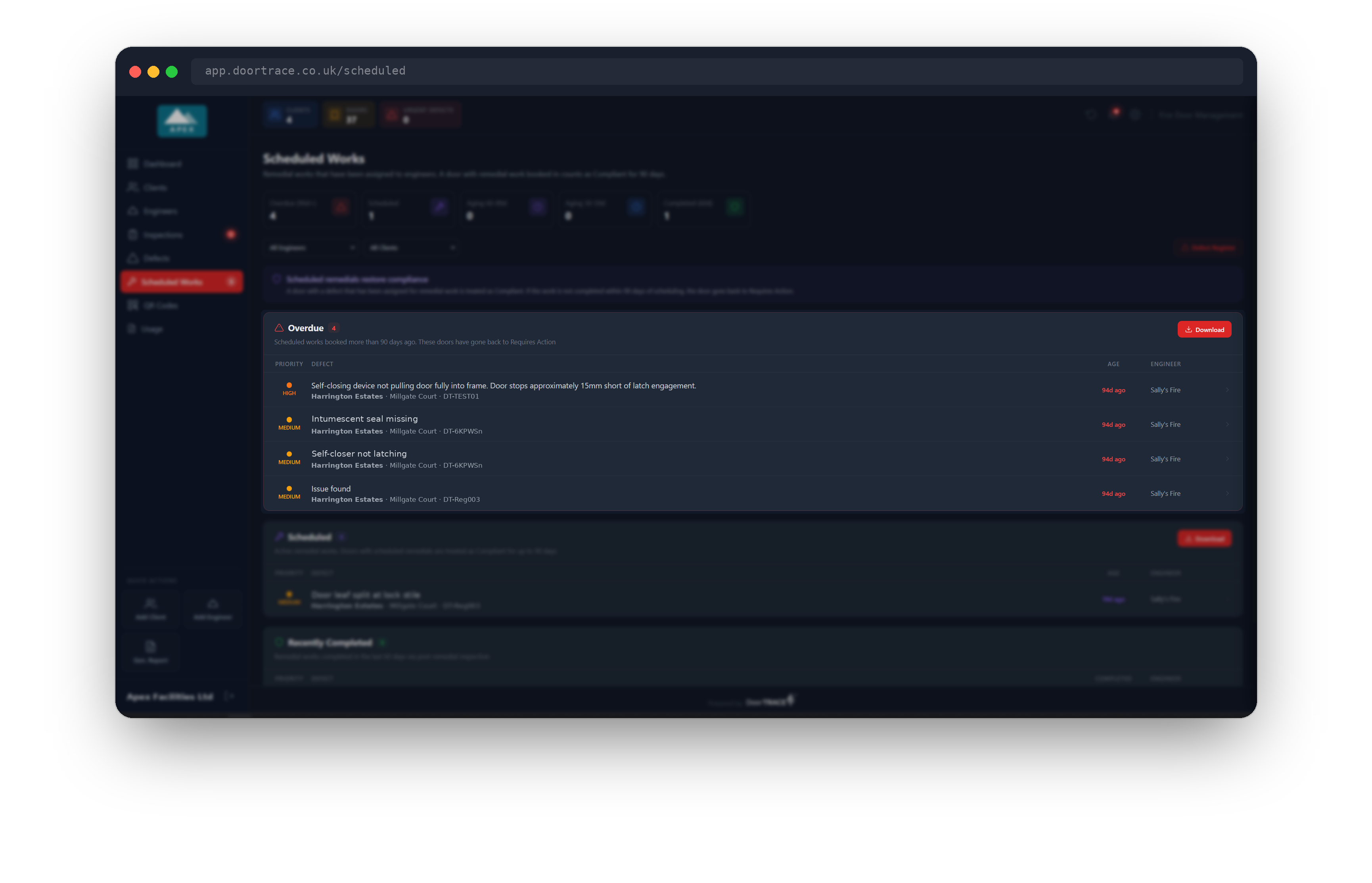Click the MEDIUM priority dot for Issue found
The height and width of the screenshot is (883, 1372).
point(289,489)
